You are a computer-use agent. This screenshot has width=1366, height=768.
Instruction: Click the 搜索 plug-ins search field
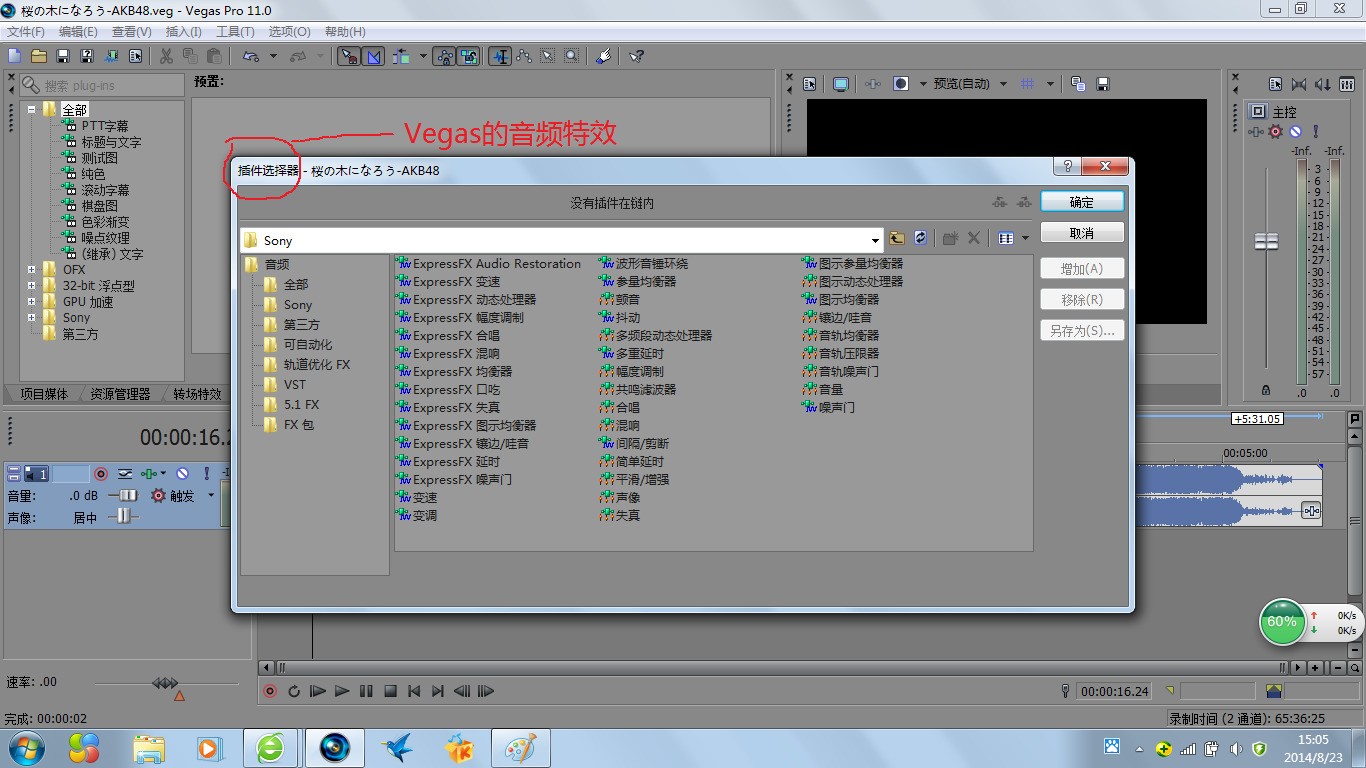click(x=103, y=86)
